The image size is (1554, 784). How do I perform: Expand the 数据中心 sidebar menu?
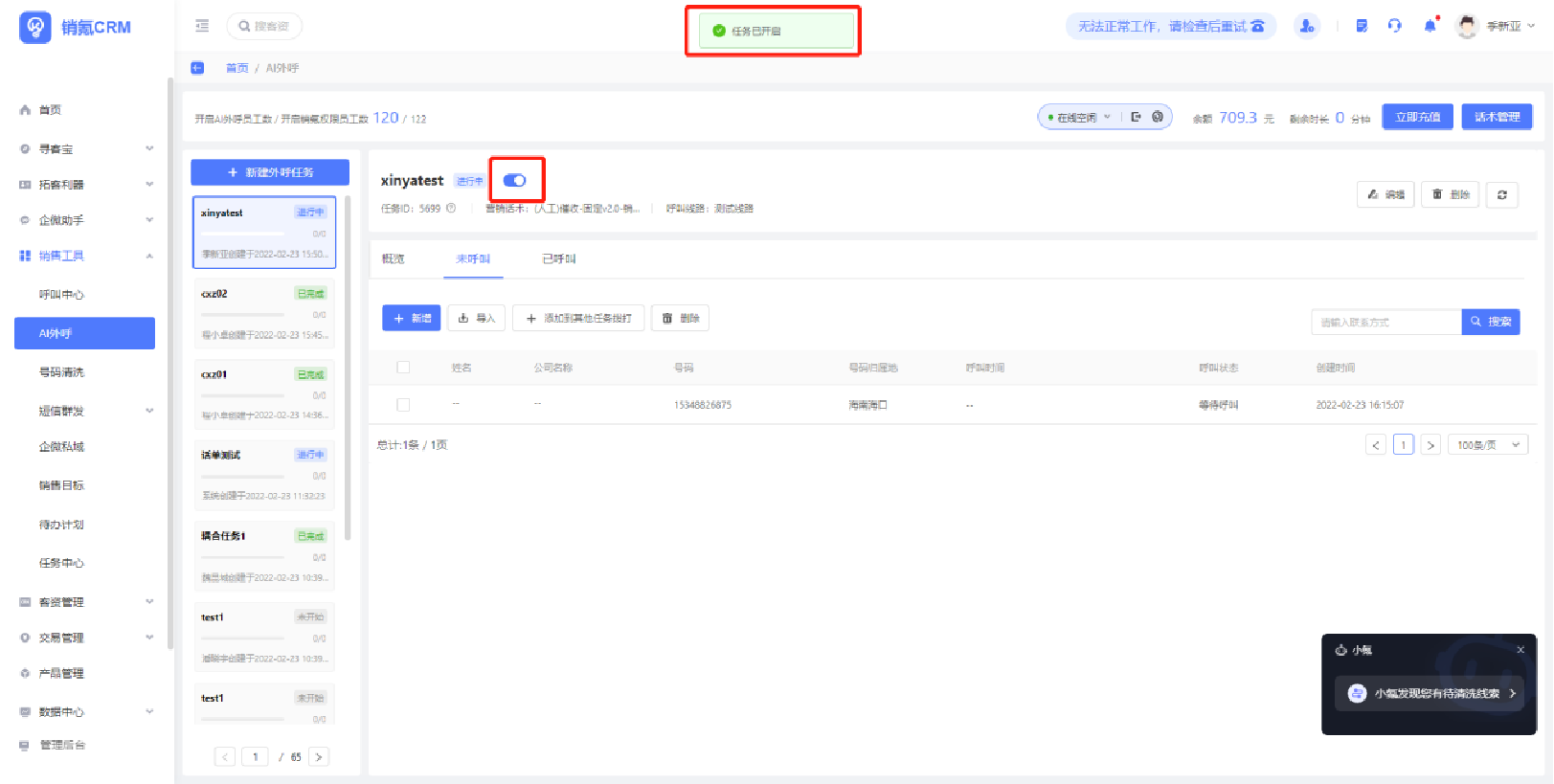pos(149,711)
